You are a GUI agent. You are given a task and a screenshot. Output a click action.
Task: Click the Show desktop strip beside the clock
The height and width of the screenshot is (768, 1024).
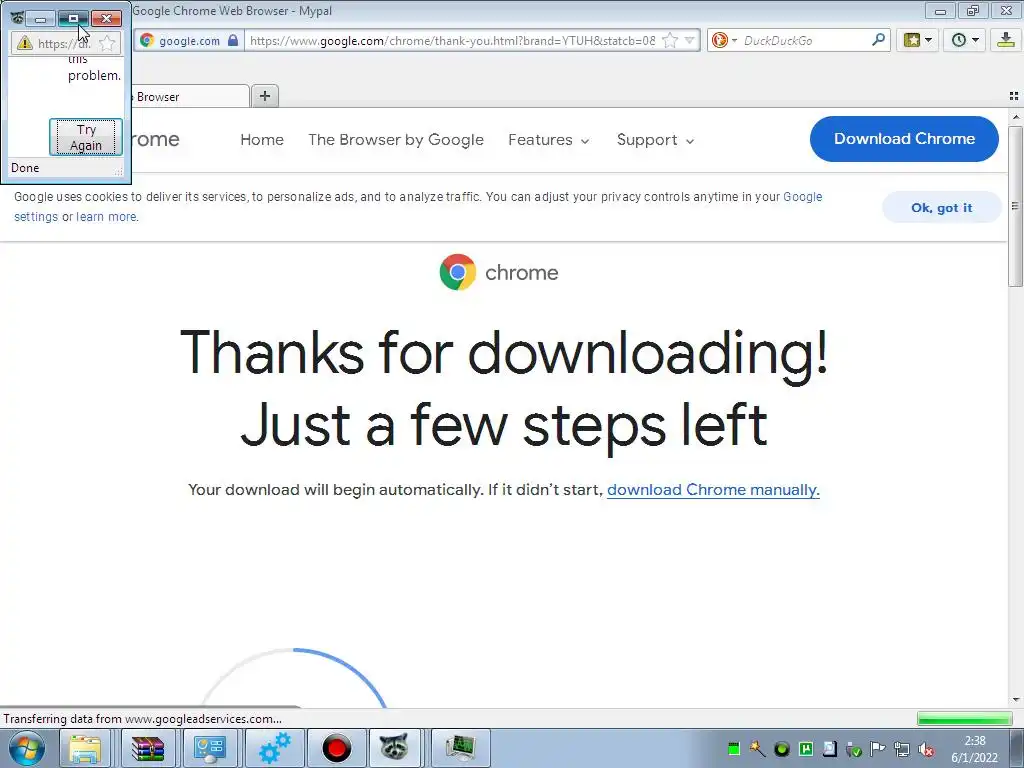(1017, 748)
